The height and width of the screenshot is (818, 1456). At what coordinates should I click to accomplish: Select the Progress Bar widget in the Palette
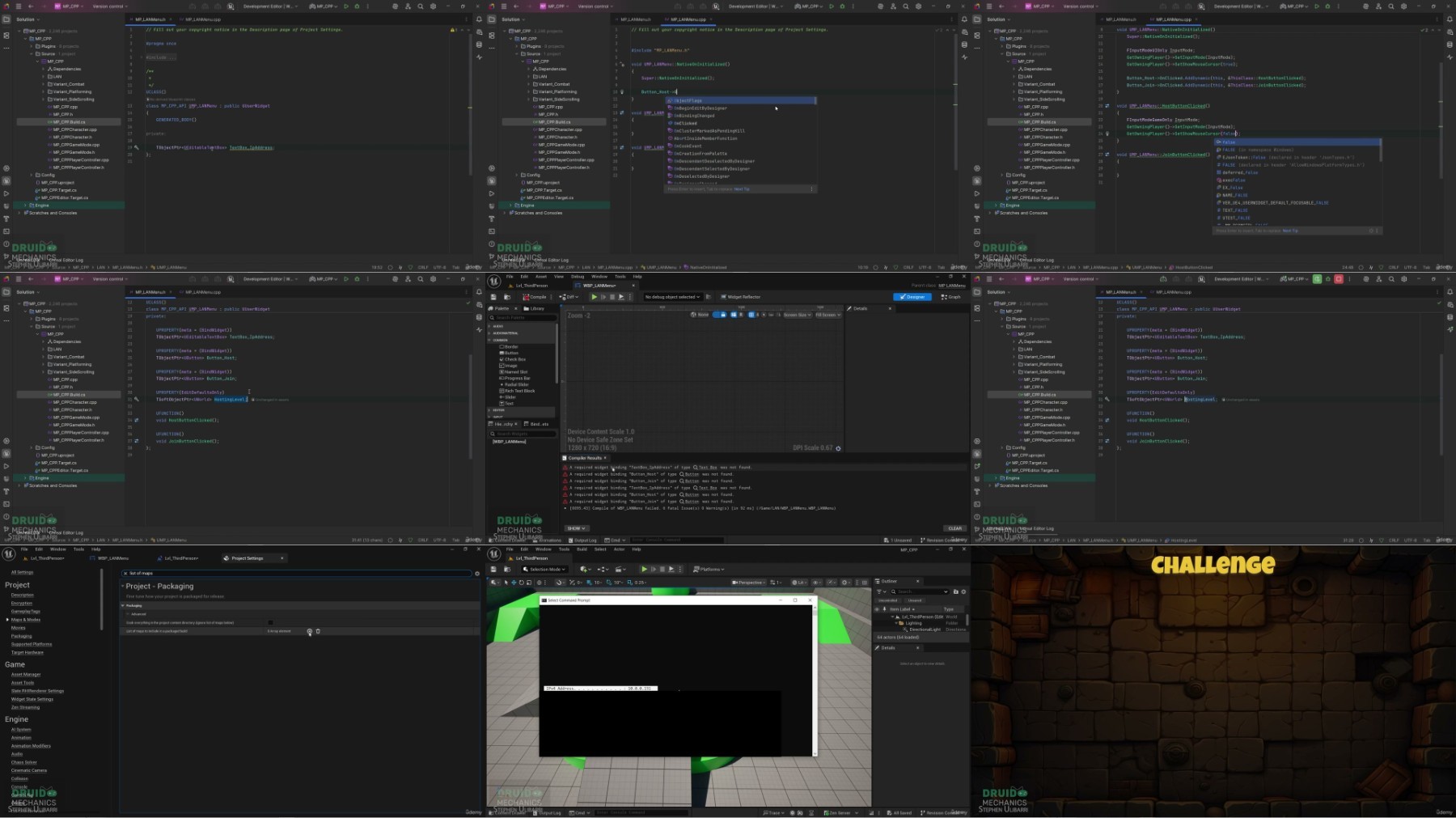pos(516,378)
